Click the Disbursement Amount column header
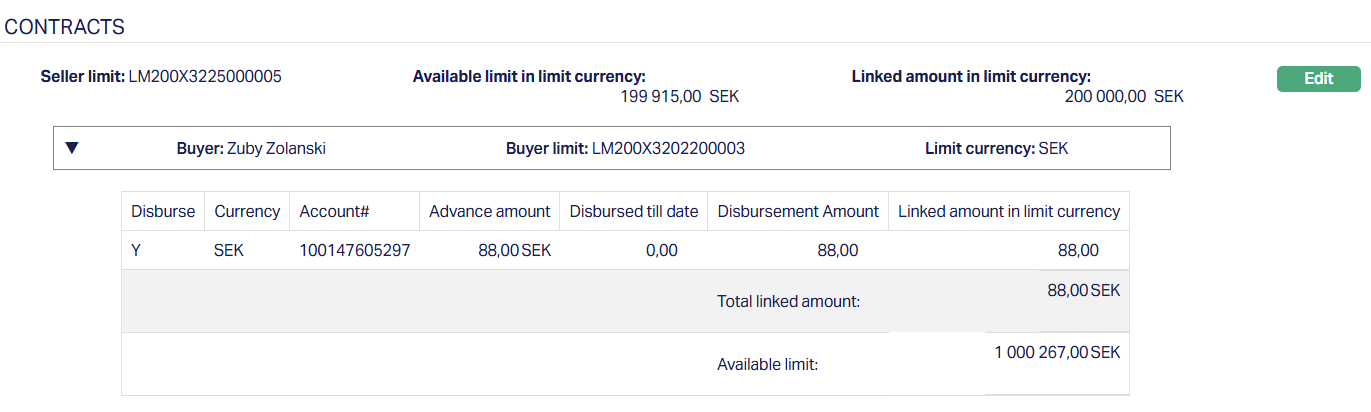The height and width of the screenshot is (412, 1371). tap(798, 212)
